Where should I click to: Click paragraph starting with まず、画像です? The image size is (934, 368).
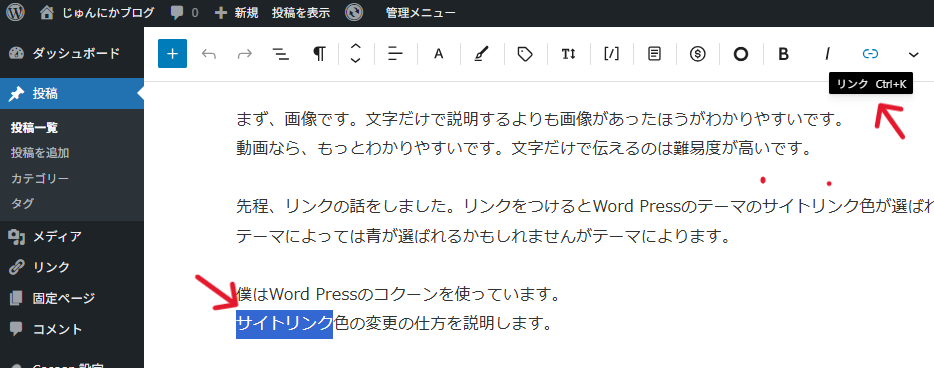click(x=541, y=118)
